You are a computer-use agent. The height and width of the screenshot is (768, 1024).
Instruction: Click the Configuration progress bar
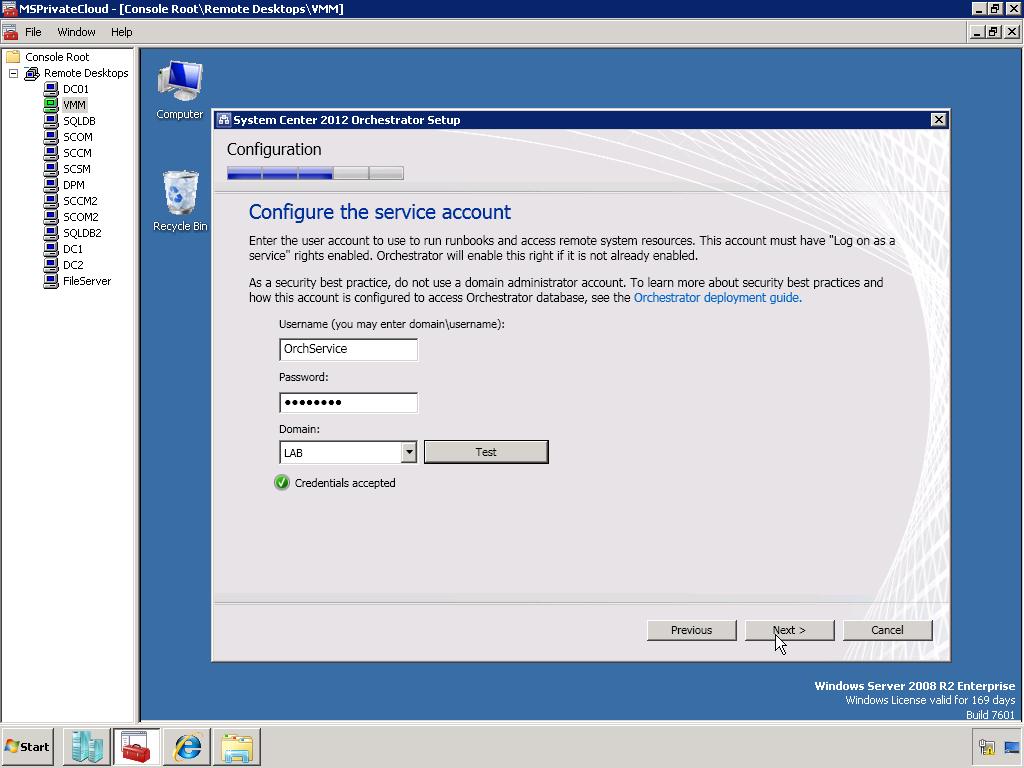pos(315,173)
